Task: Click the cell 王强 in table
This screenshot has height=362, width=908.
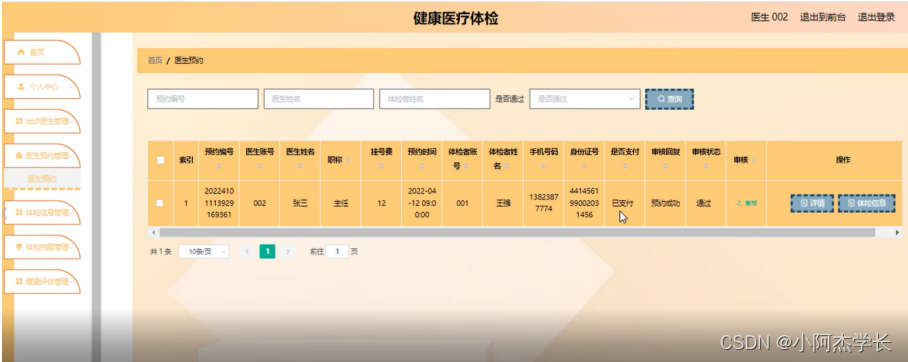Action: (503, 203)
